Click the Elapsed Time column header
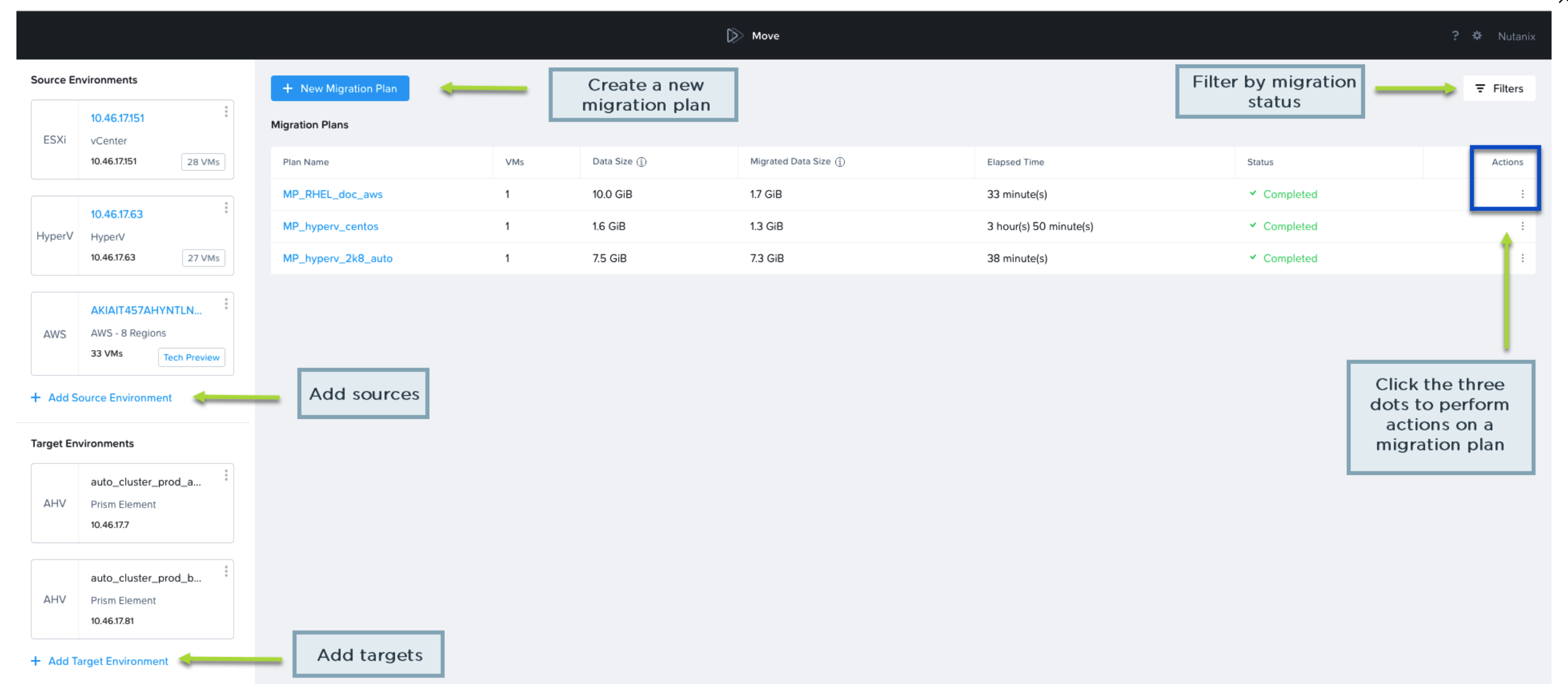 click(1015, 162)
